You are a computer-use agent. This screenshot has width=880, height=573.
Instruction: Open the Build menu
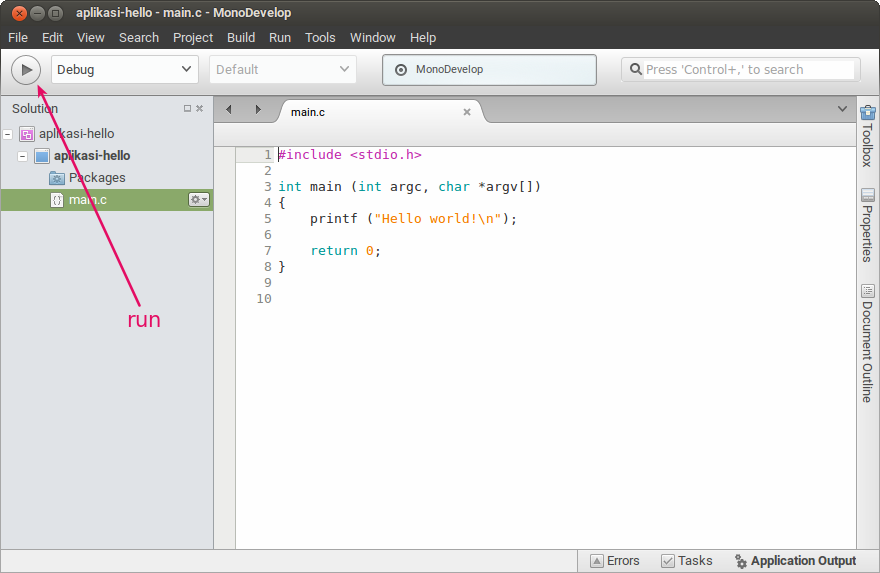coord(241,38)
